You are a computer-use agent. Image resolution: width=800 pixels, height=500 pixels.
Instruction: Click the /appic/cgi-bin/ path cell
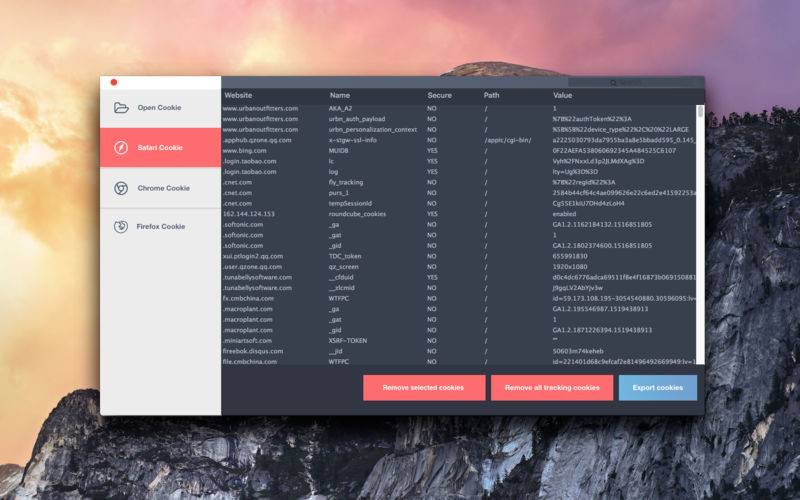[508, 140]
